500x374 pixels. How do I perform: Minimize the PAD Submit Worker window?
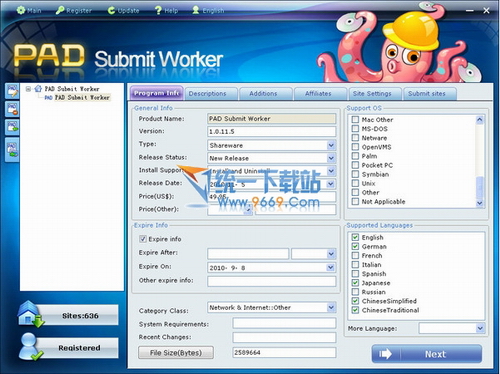tap(470, 11)
